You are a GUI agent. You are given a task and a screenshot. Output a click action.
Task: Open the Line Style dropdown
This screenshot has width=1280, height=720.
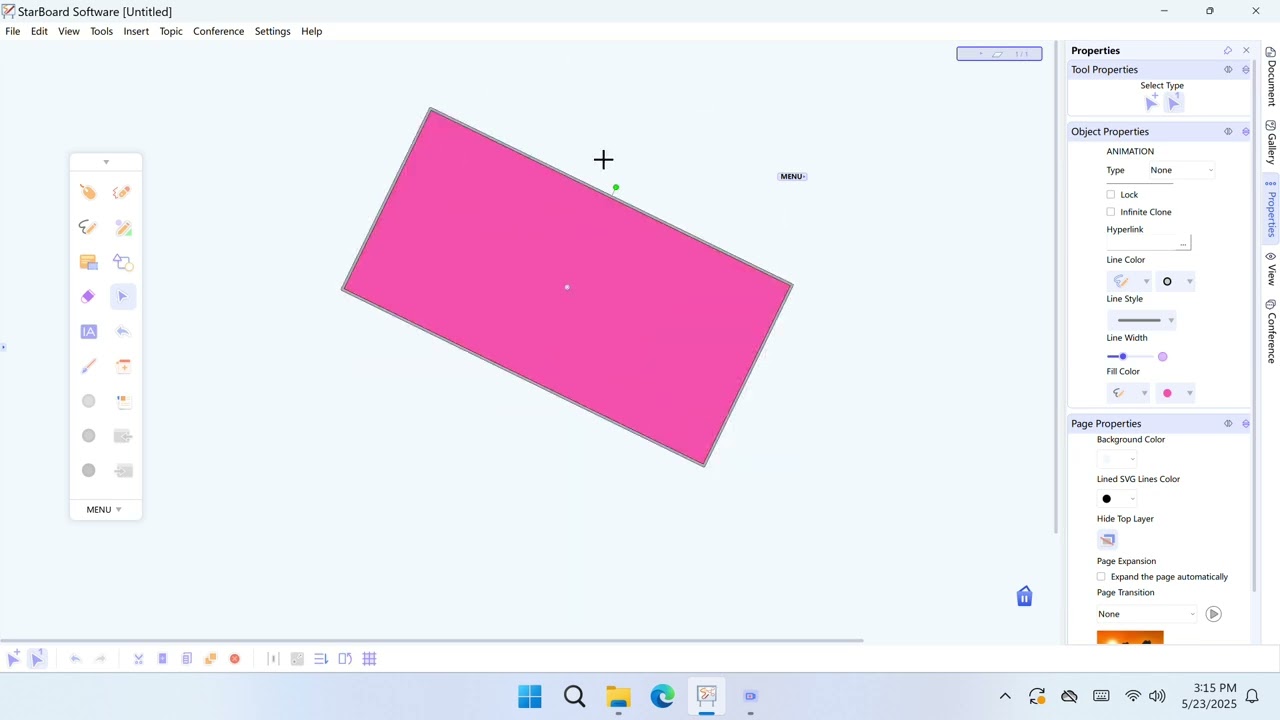pyautogui.click(x=1142, y=320)
